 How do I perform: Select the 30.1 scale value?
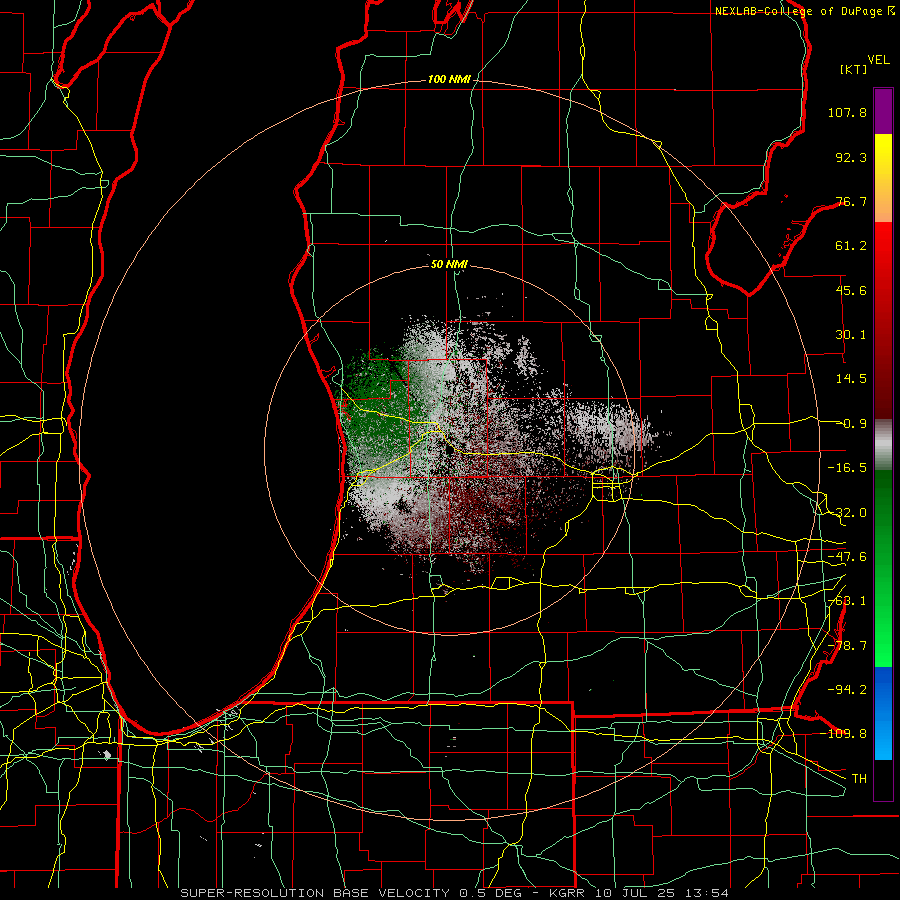(851, 335)
